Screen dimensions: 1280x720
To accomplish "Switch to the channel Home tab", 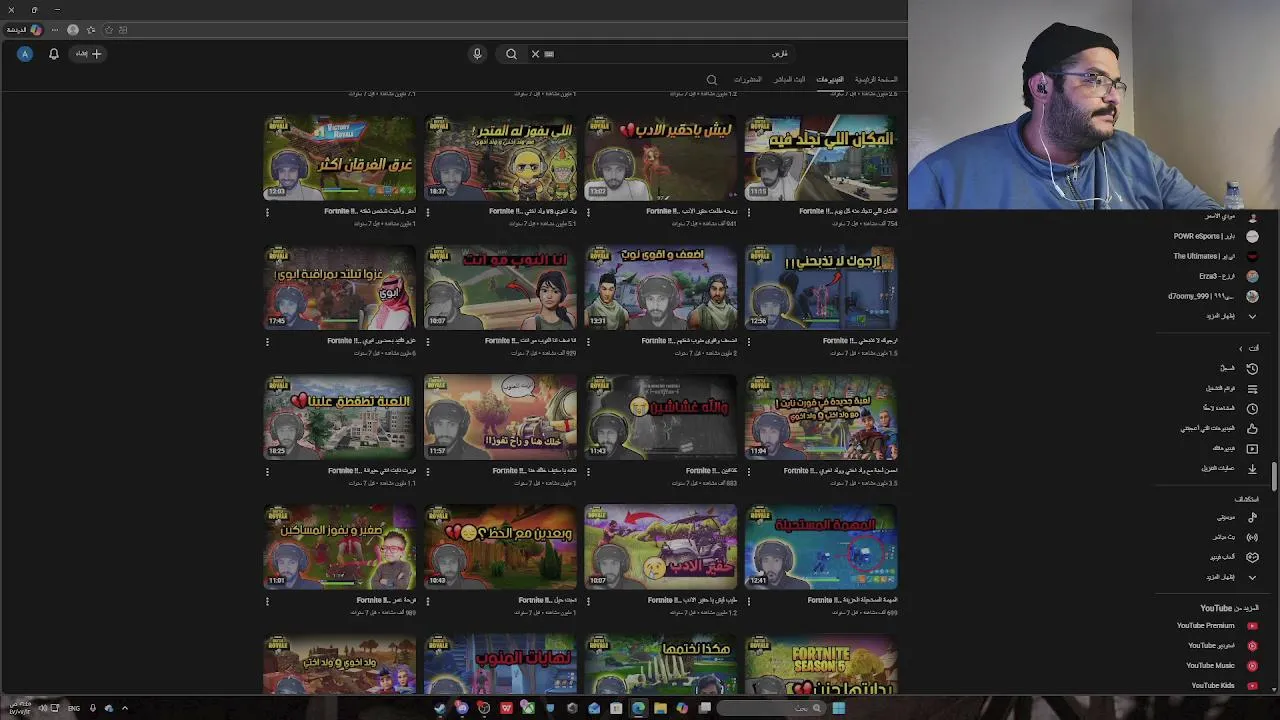I will click(876, 79).
